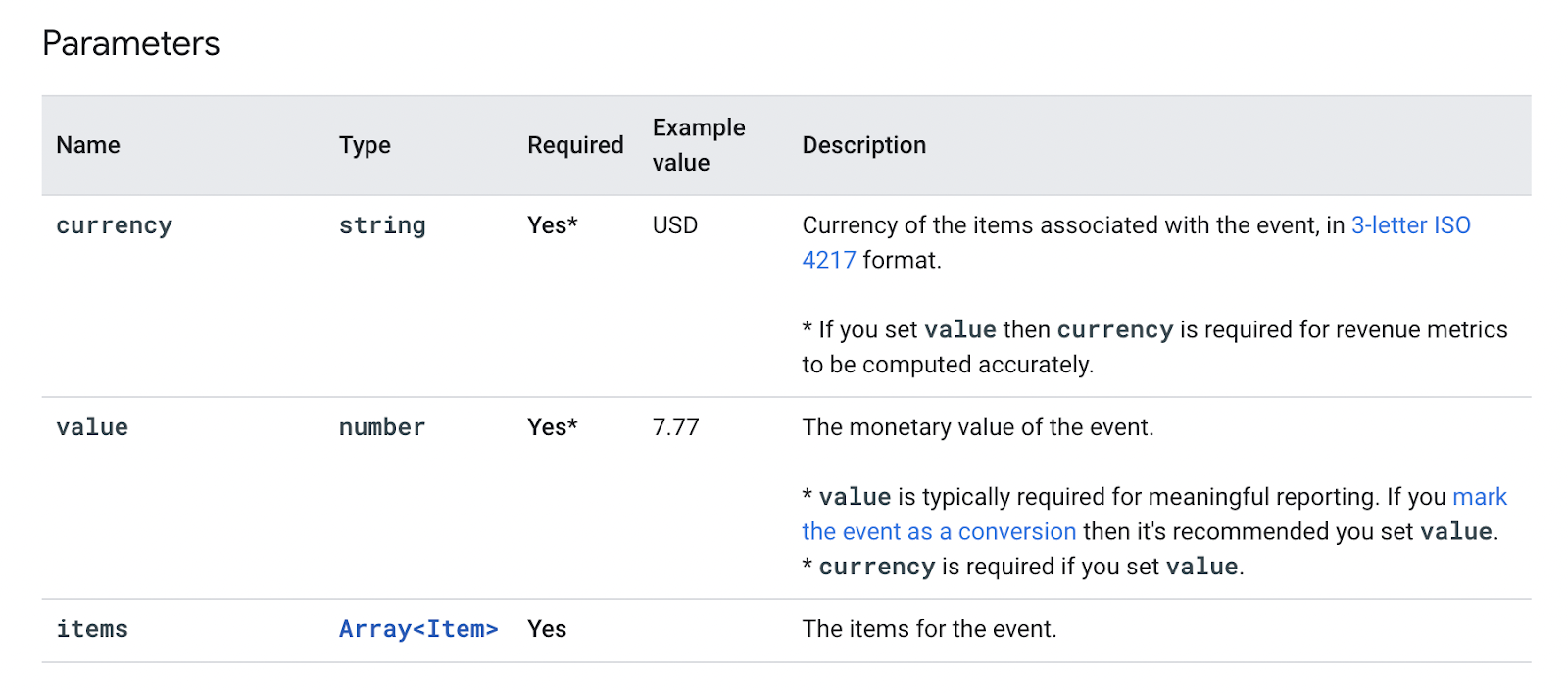The height and width of the screenshot is (693, 1568).
Task: Click Yes in the items row
Action: tap(547, 629)
